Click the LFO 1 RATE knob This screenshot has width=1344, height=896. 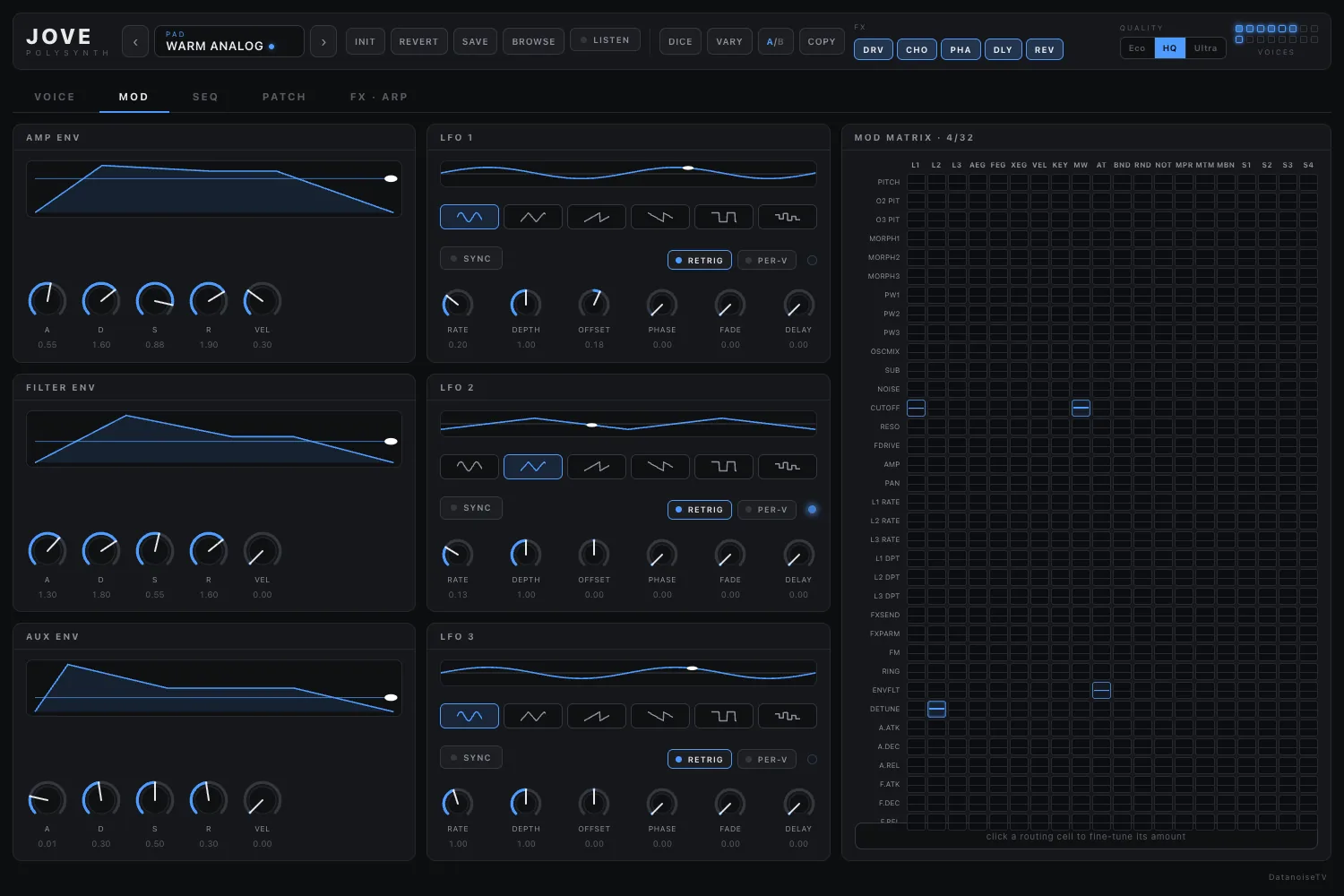point(458,305)
